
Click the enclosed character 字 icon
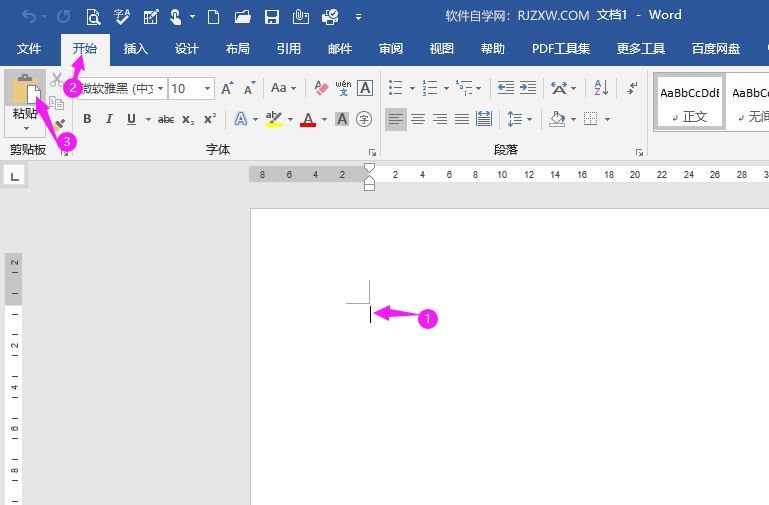[x=363, y=119]
